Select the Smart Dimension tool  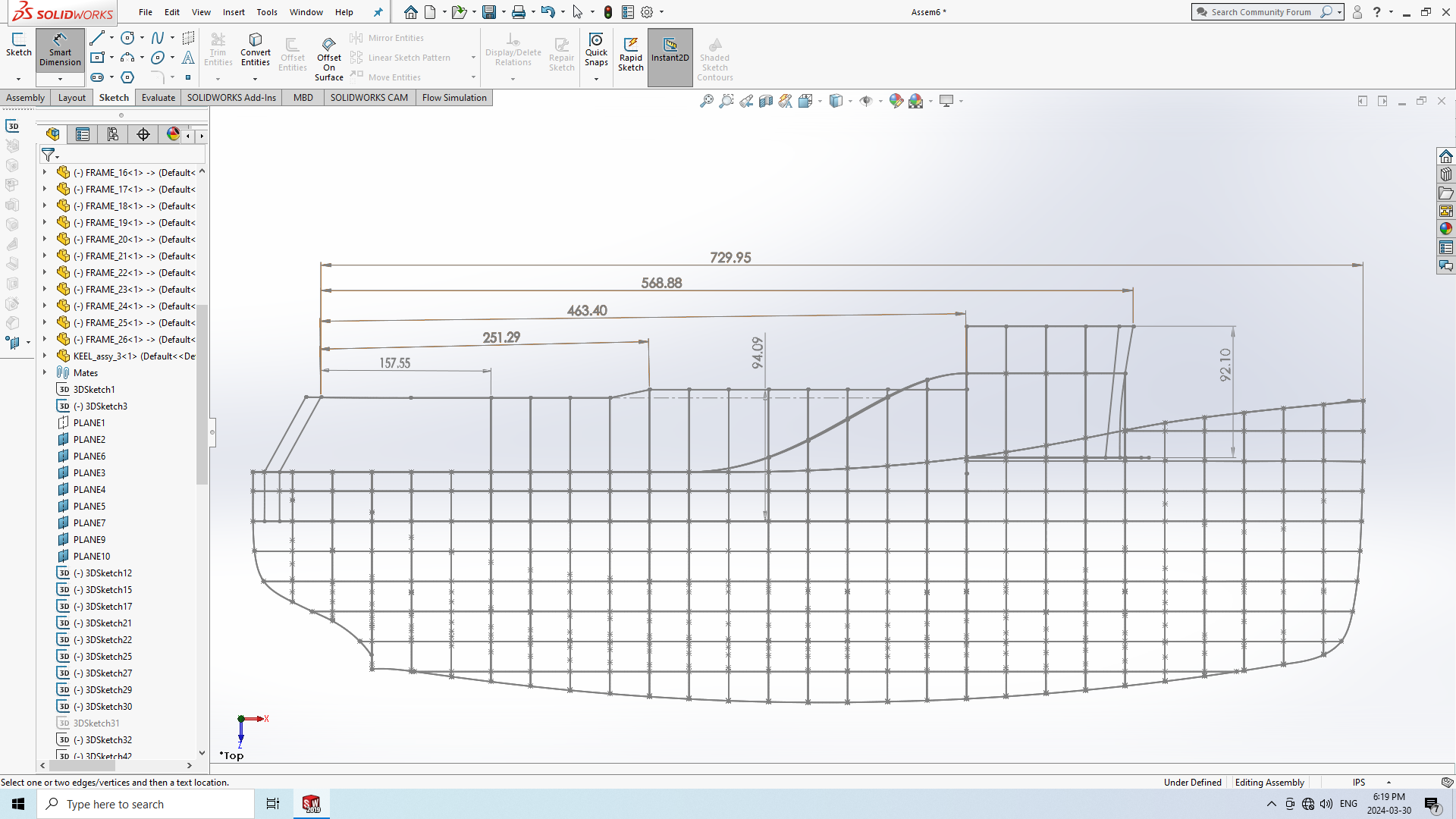(x=60, y=50)
